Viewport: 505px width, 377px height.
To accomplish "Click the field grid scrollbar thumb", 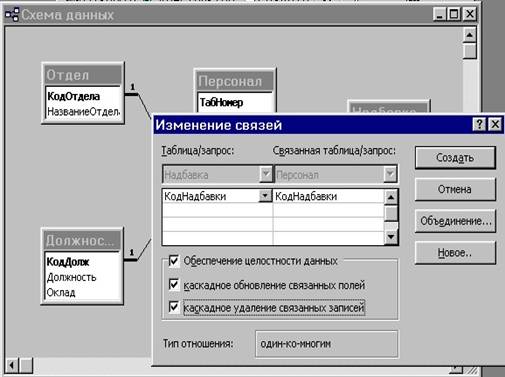I will (391, 213).
